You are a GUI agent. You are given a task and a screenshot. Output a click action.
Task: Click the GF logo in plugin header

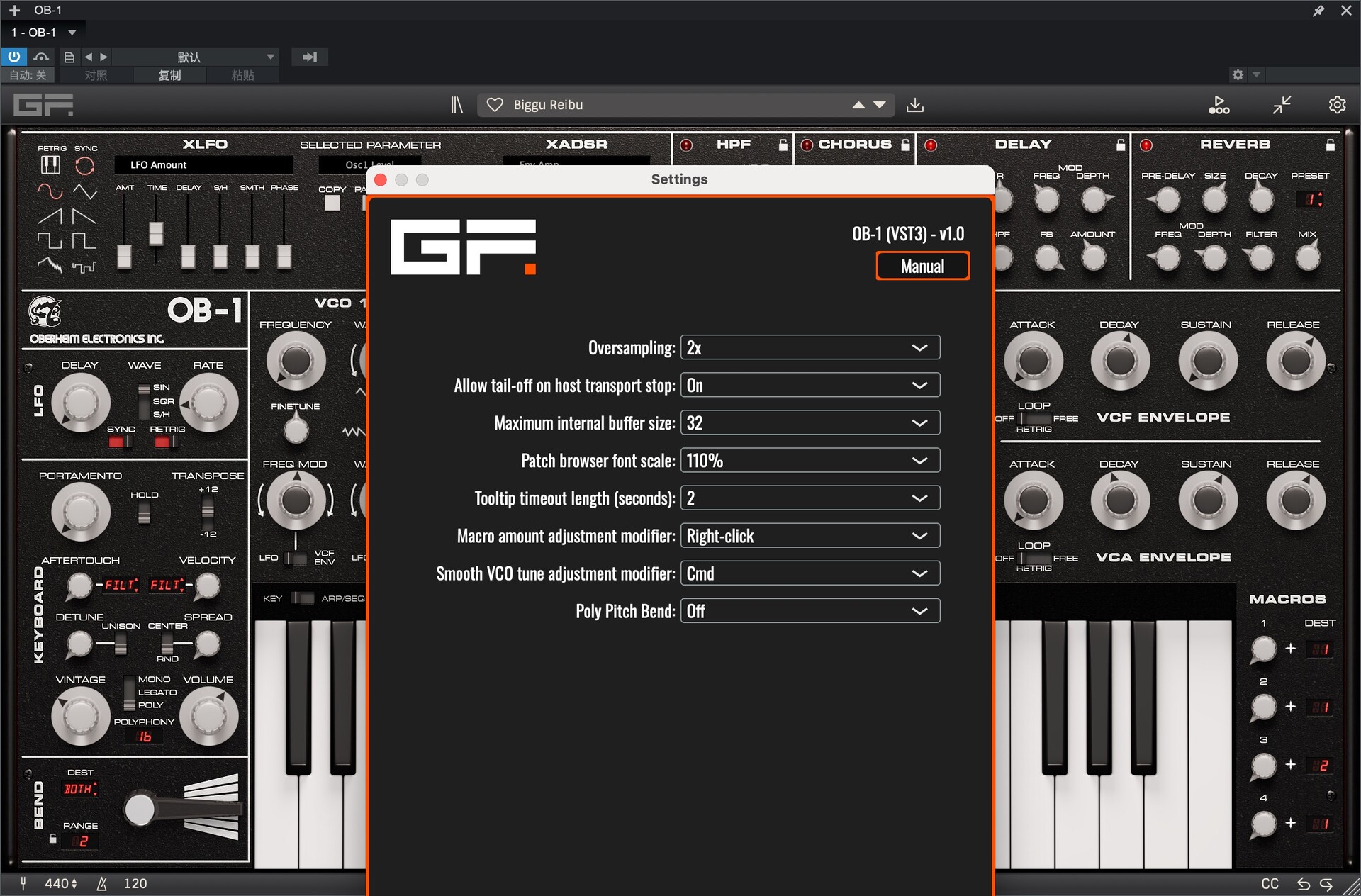(43, 105)
